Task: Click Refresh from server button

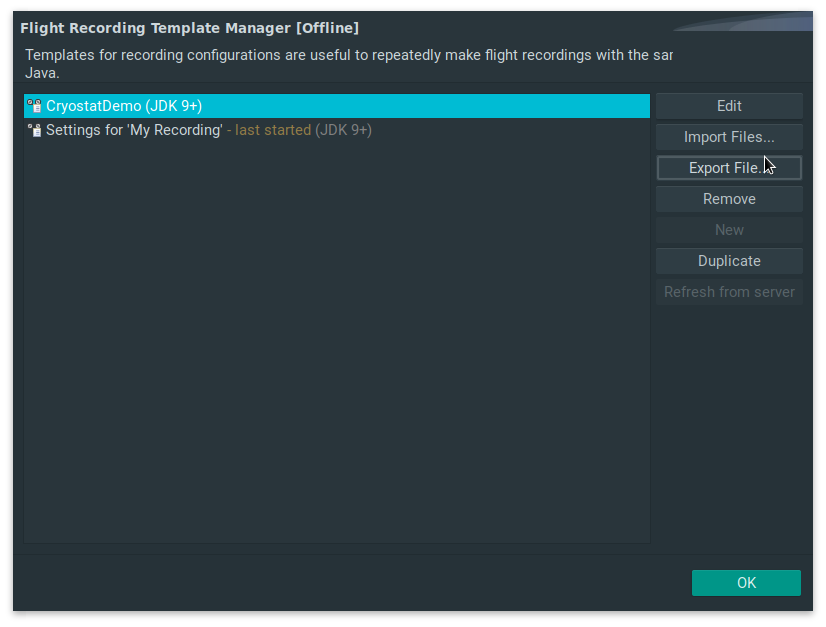Action: click(729, 292)
